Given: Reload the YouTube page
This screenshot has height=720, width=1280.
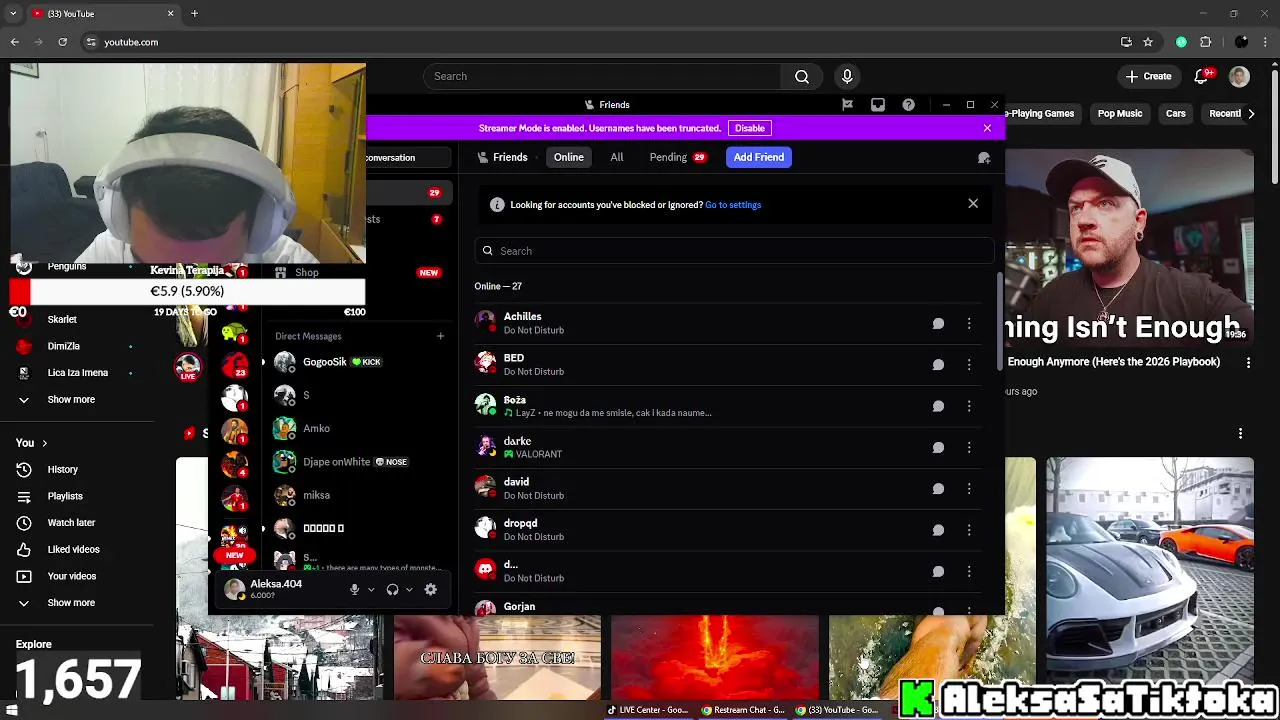Looking at the screenshot, I should [x=62, y=42].
